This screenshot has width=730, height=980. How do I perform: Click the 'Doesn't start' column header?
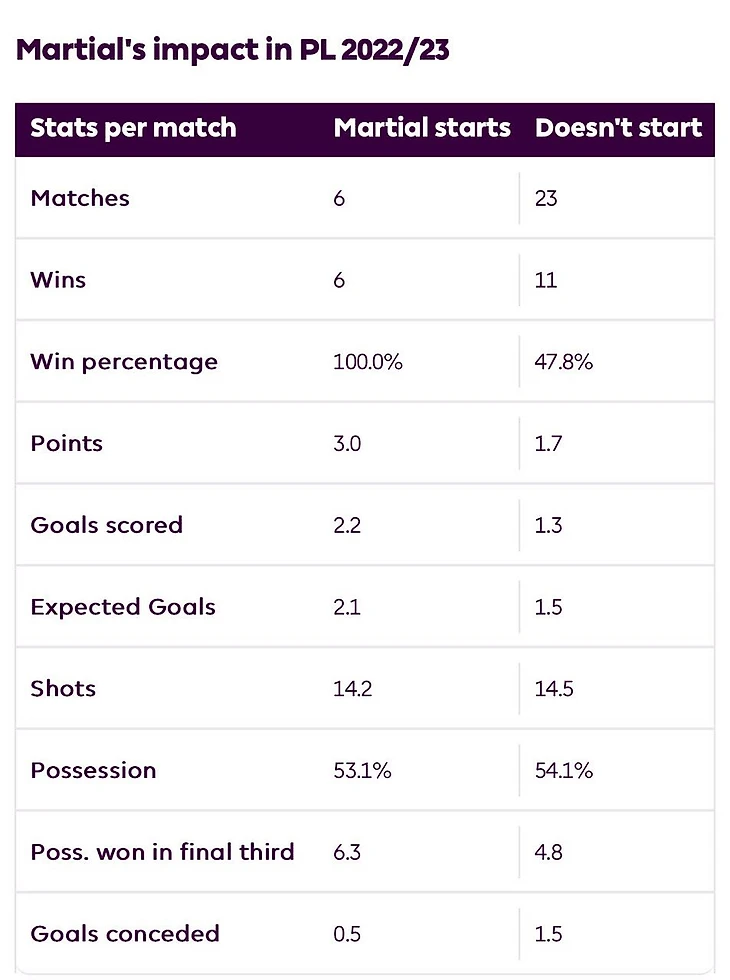(619, 128)
